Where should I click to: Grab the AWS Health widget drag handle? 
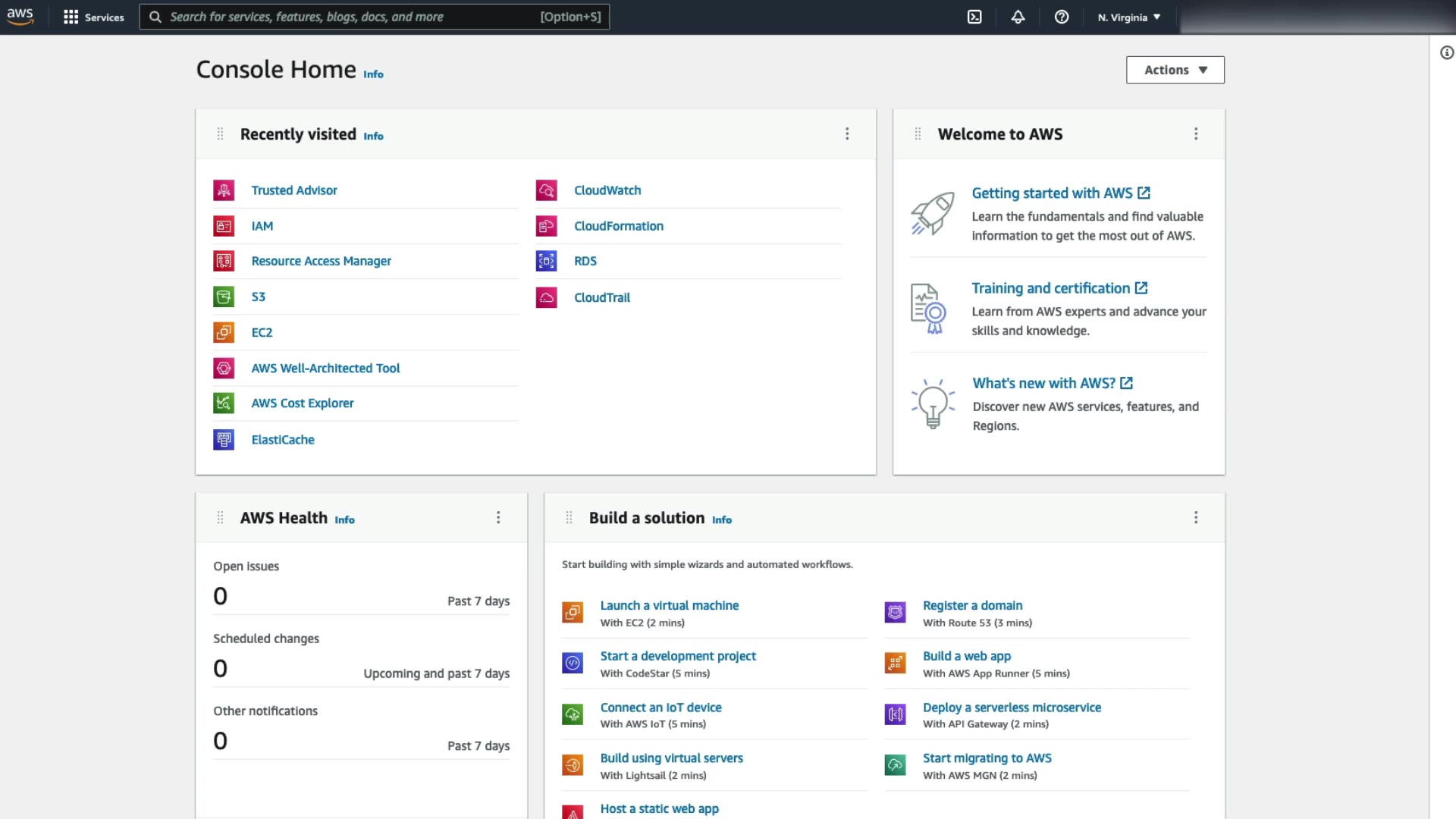click(220, 517)
